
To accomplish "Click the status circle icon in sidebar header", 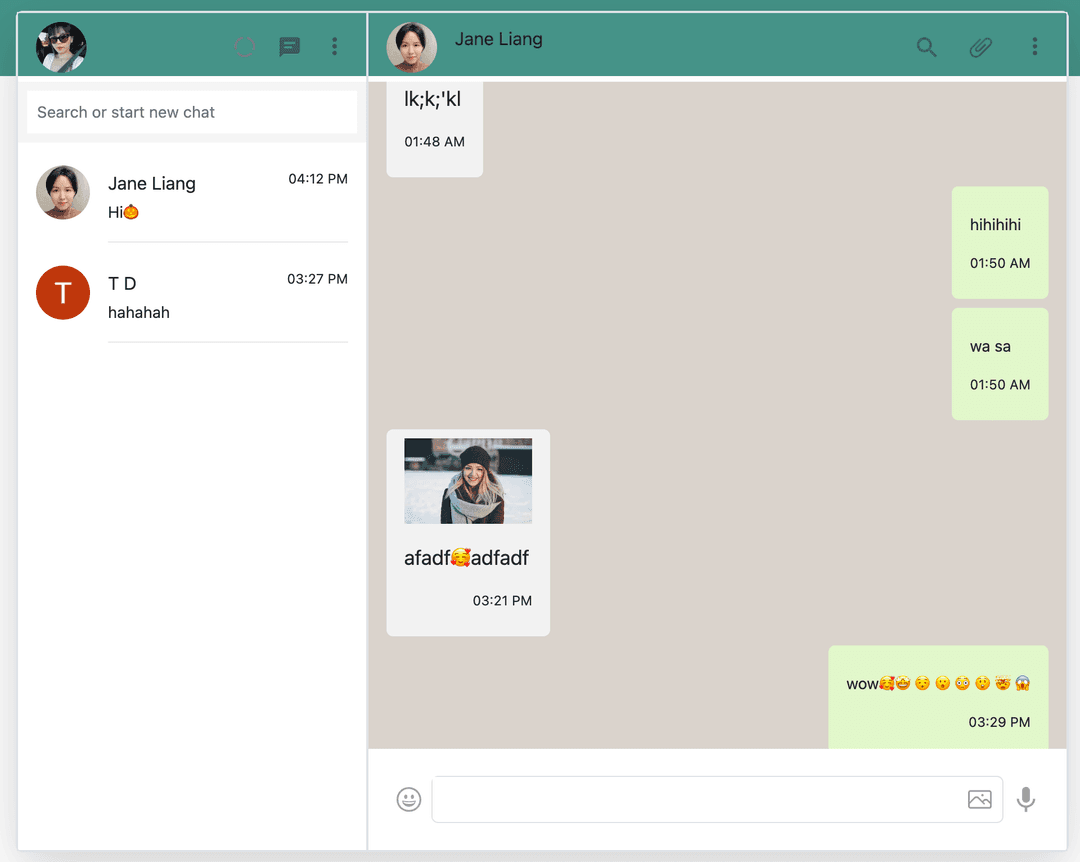I will coord(245,46).
